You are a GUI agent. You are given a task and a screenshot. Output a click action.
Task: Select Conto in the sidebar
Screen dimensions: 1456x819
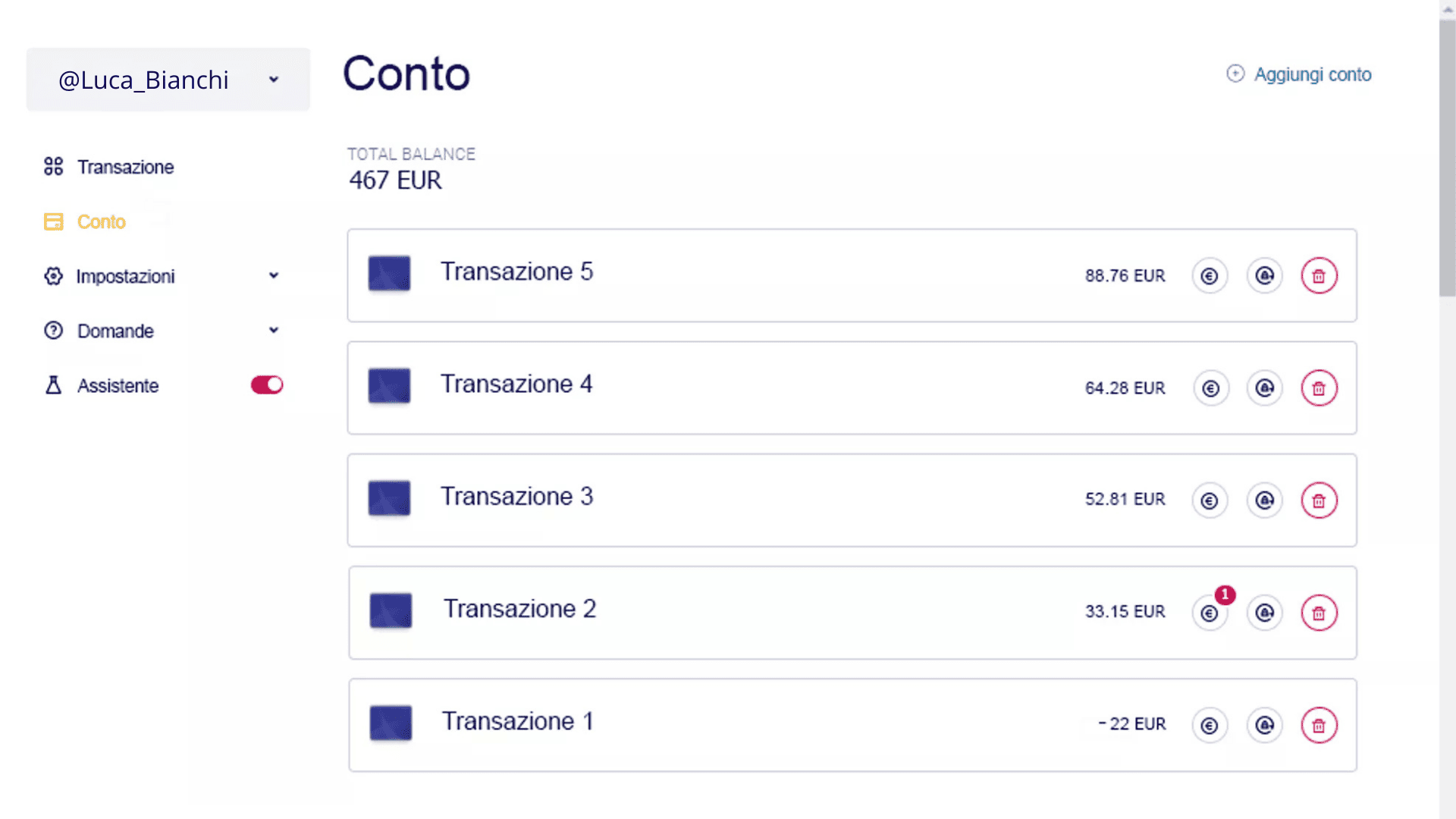click(x=101, y=221)
